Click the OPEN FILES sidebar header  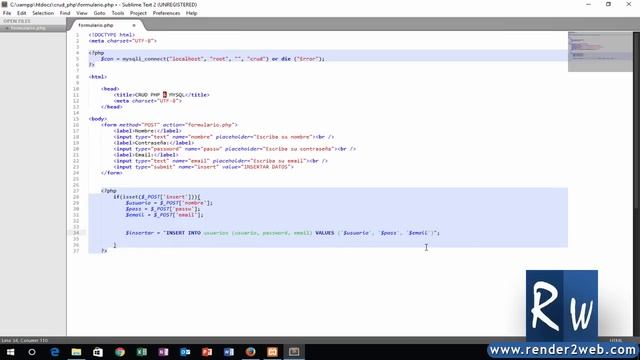click(x=17, y=21)
